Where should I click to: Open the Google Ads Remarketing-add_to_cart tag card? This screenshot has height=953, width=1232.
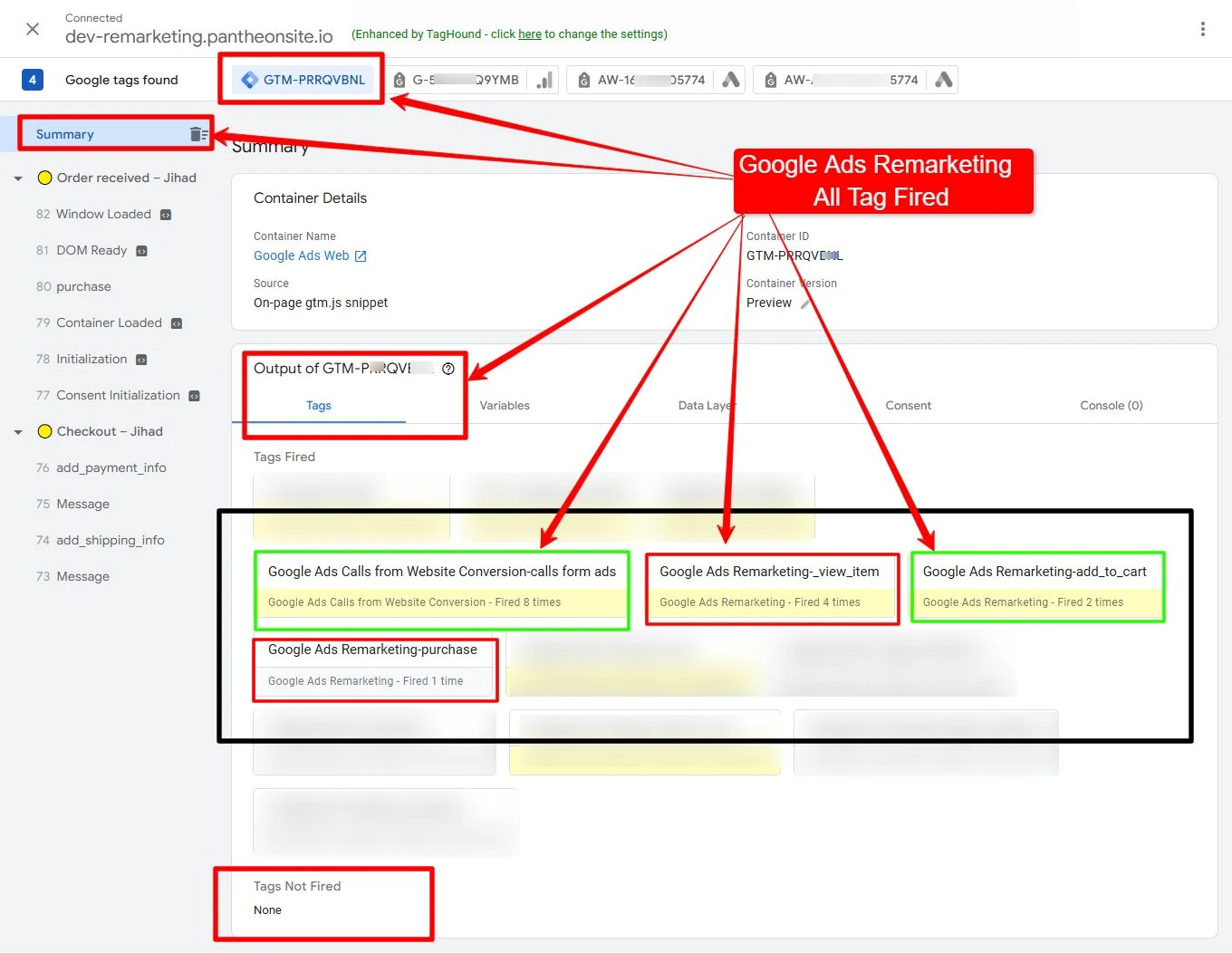point(1037,587)
